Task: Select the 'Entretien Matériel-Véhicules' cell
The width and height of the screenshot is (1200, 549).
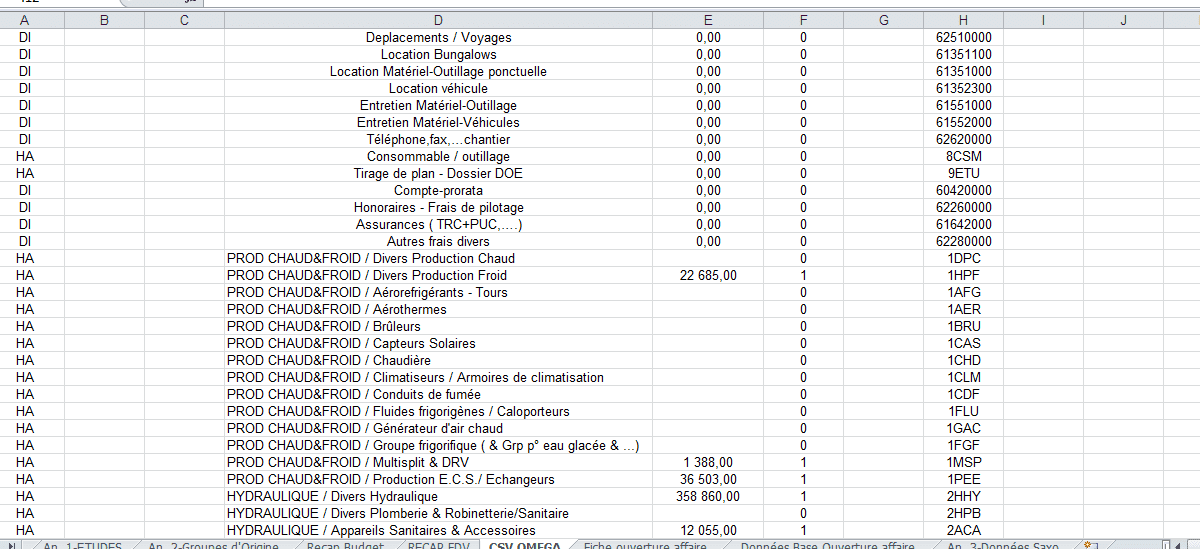Action: click(438, 122)
